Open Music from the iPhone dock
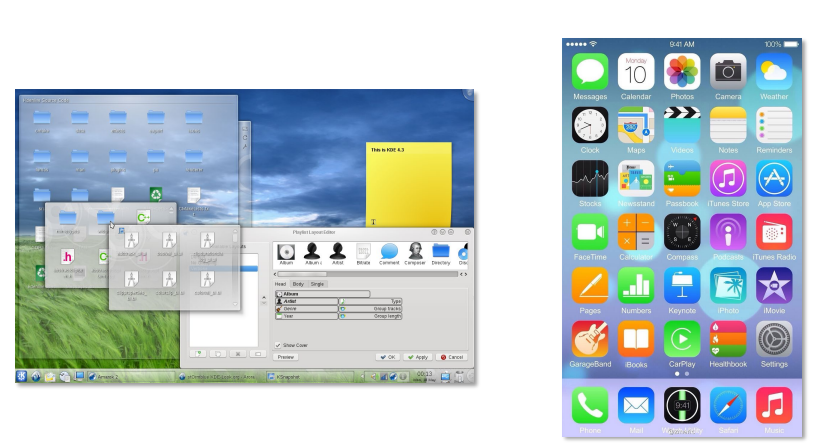The height and width of the screenshot is (448, 838). pos(774,405)
